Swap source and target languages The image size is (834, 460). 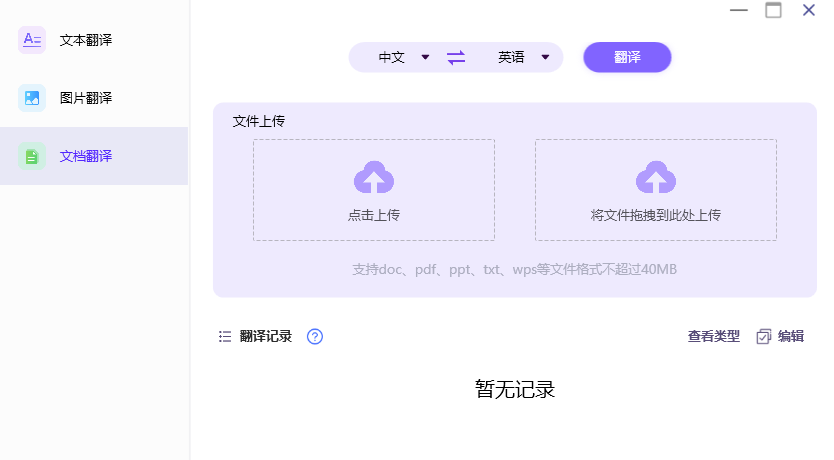(456, 58)
